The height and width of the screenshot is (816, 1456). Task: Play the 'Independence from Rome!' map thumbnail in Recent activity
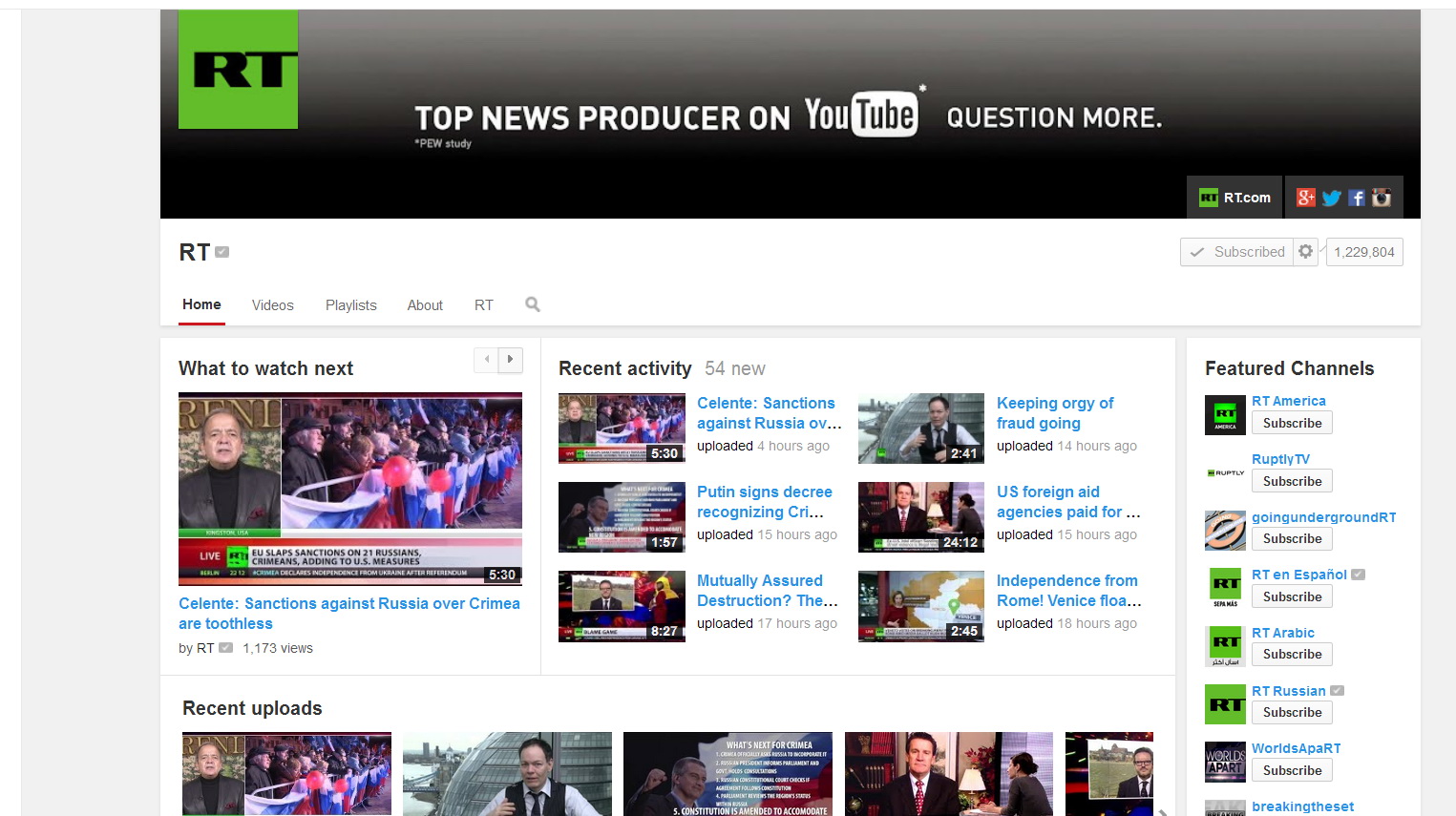coord(921,606)
